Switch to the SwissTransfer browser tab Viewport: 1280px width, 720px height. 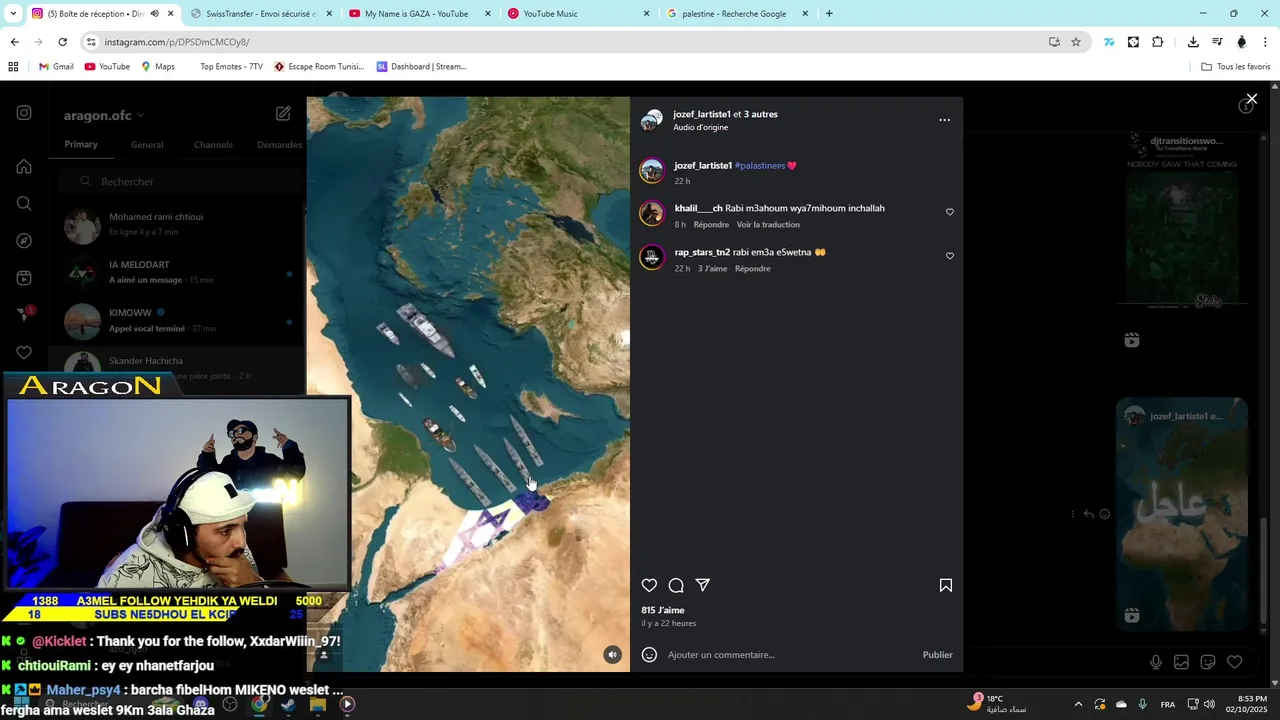tap(260, 14)
